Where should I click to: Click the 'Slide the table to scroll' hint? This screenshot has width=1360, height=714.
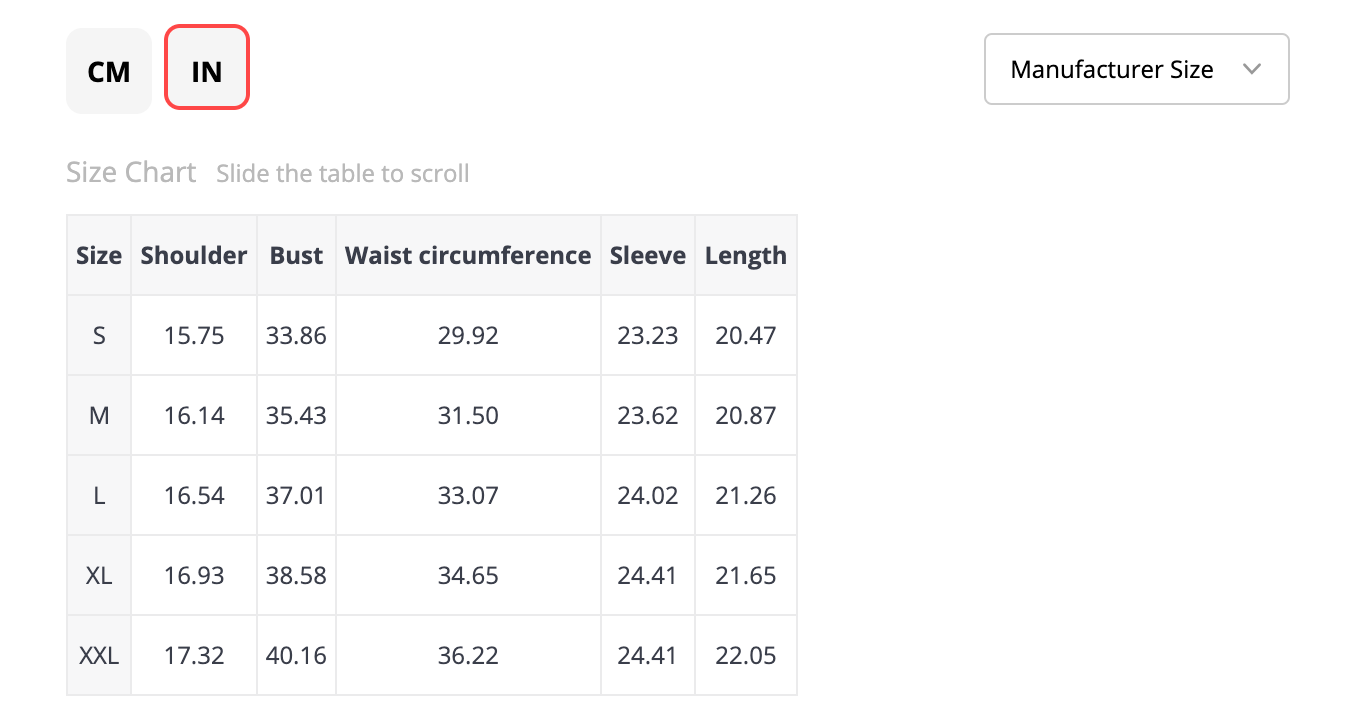point(343,173)
